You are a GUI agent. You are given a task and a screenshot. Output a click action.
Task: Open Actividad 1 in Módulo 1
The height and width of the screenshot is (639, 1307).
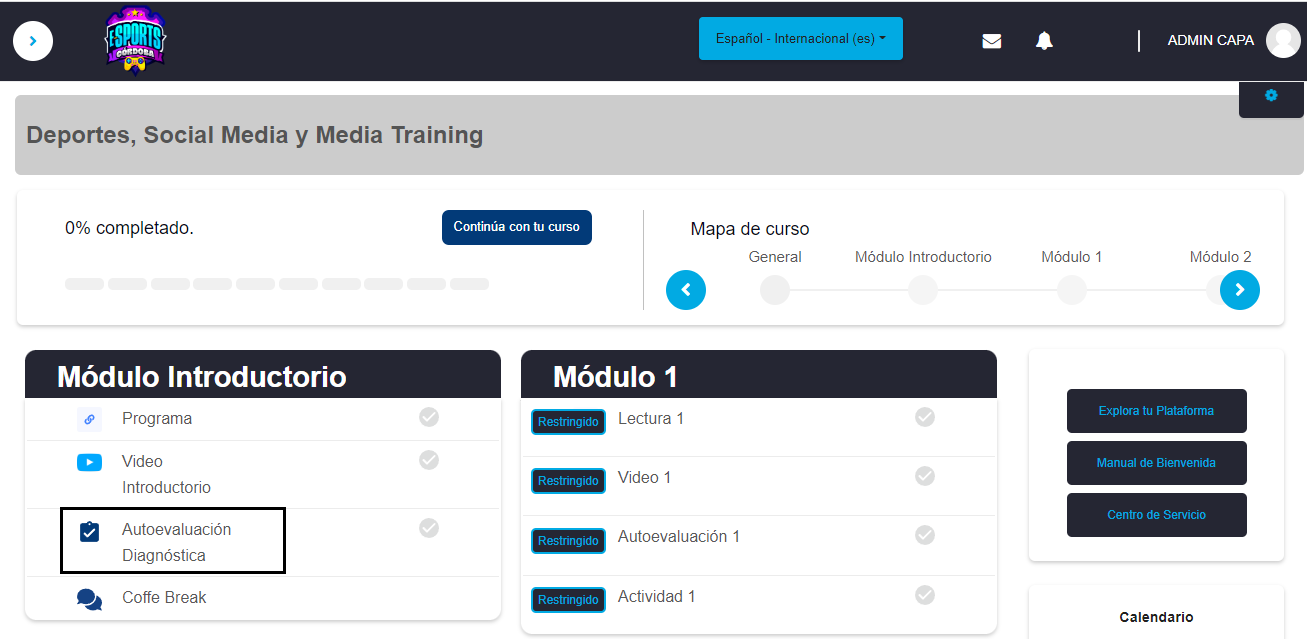pos(657,597)
